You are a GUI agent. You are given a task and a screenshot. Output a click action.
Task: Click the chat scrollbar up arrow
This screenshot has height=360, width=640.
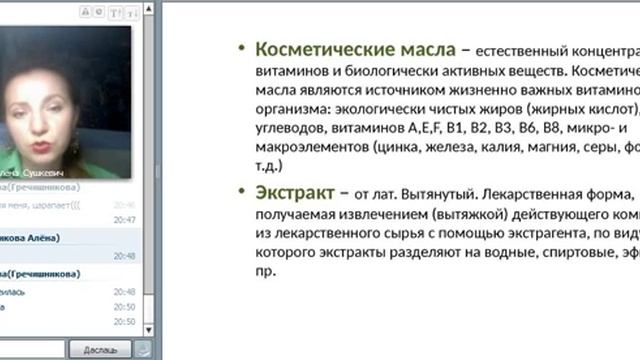coord(149,9)
